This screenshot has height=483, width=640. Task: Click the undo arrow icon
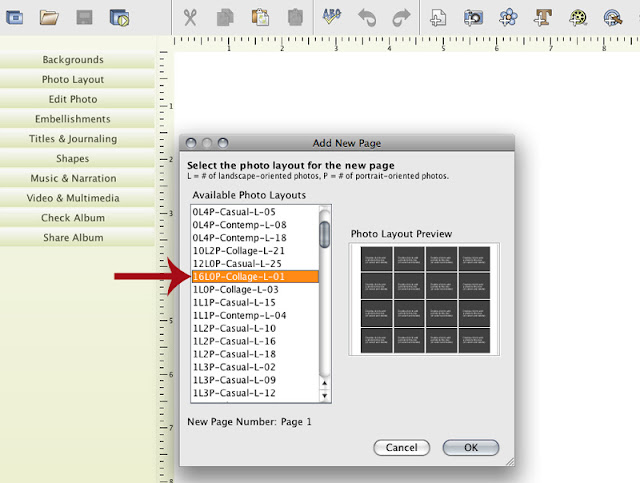click(367, 18)
